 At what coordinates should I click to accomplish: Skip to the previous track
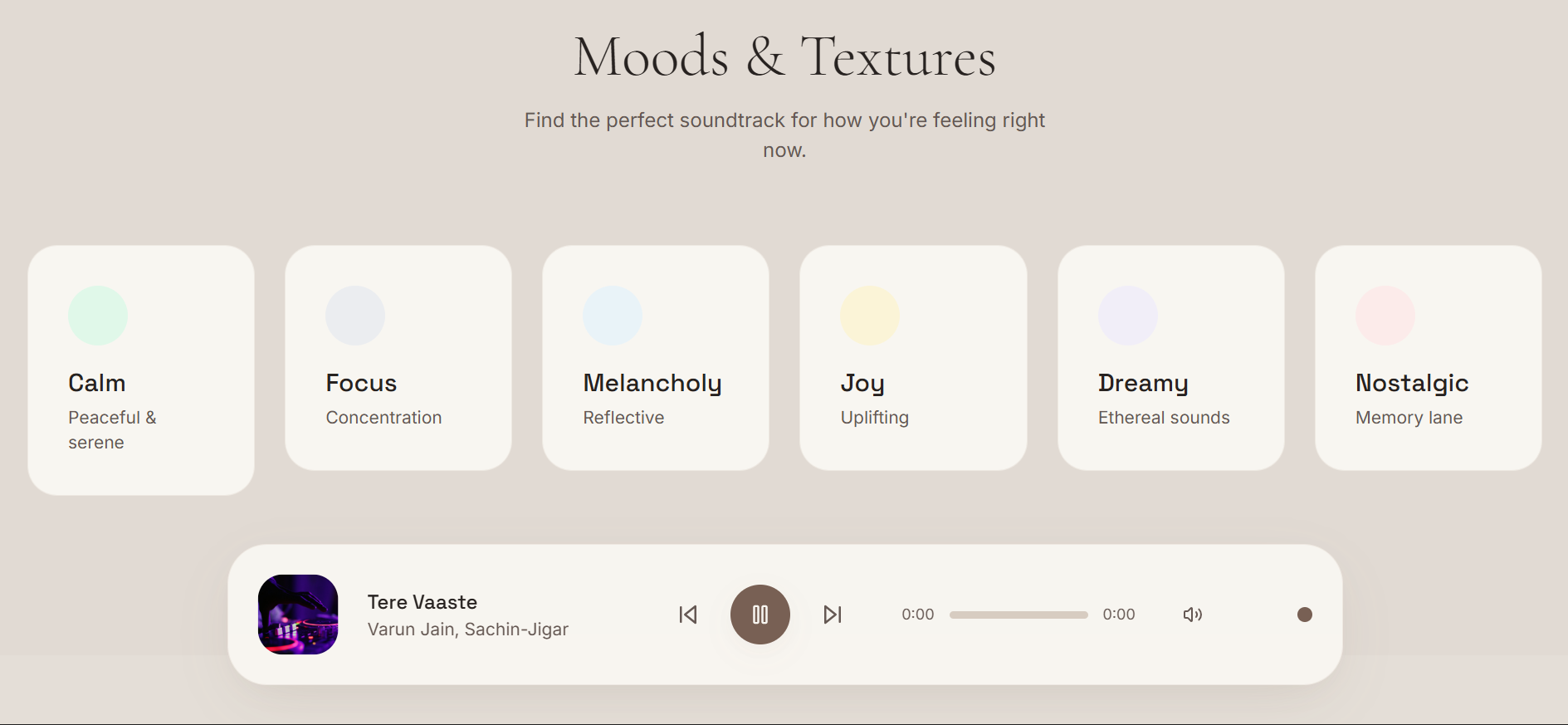point(688,615)
